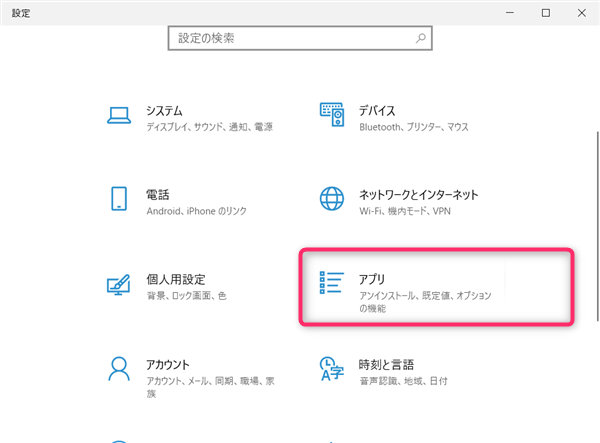Open アプリ settings heading

coord(372,279)
